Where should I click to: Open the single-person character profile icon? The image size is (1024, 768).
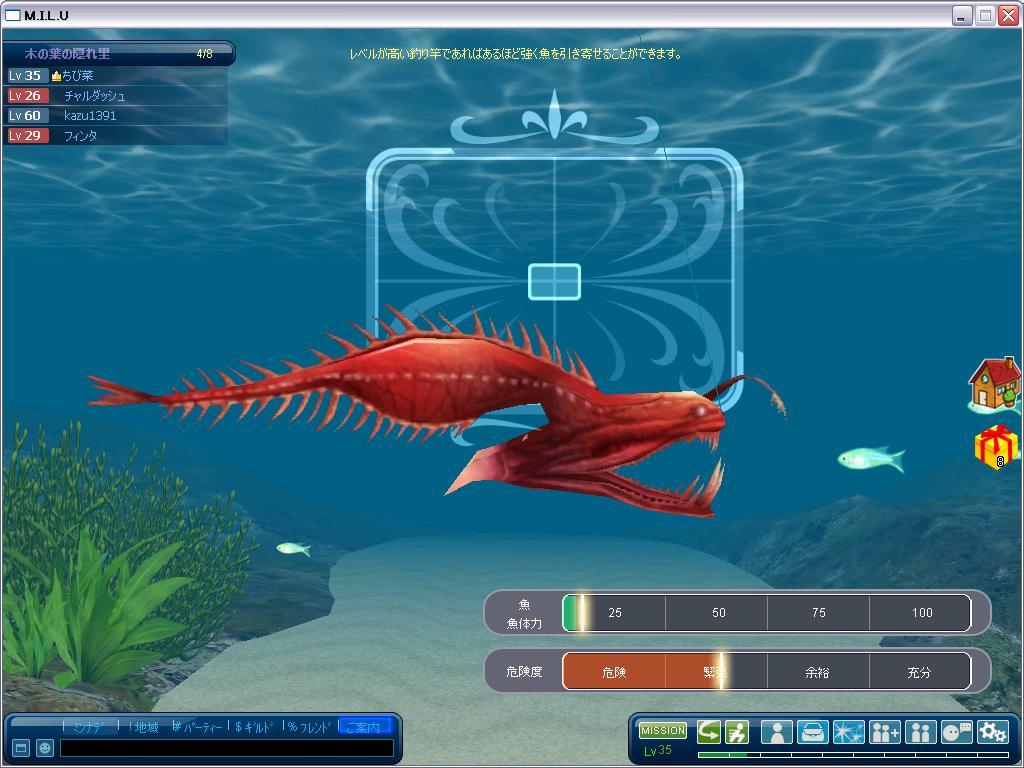(x=776, y=732)
